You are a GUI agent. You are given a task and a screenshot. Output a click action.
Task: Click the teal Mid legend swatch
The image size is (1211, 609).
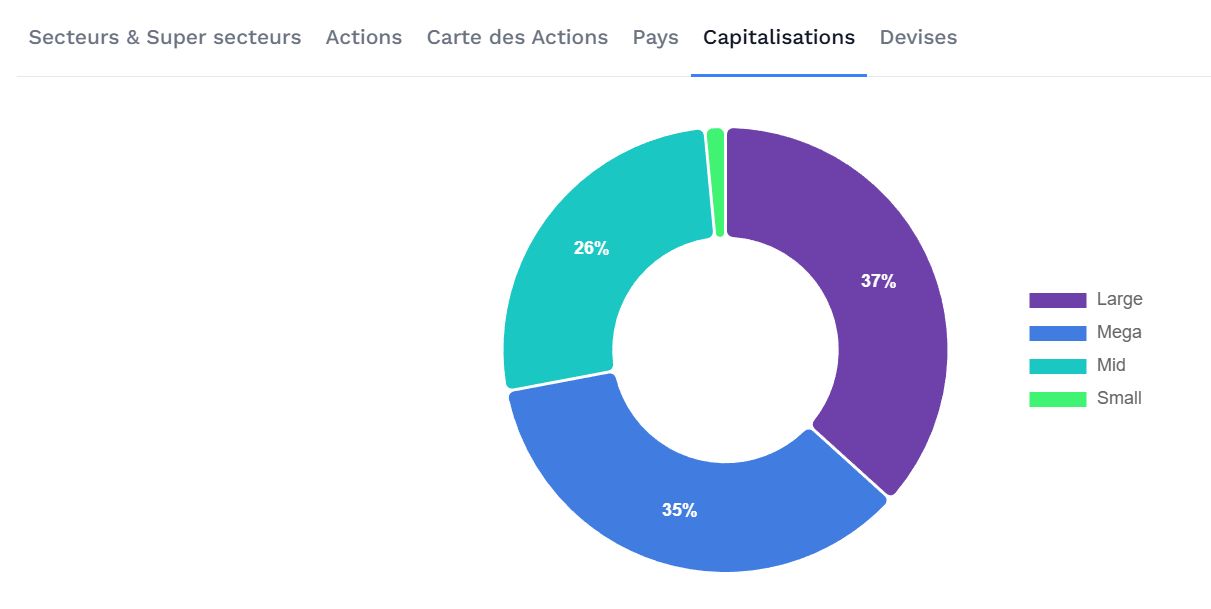[1057, 366]
